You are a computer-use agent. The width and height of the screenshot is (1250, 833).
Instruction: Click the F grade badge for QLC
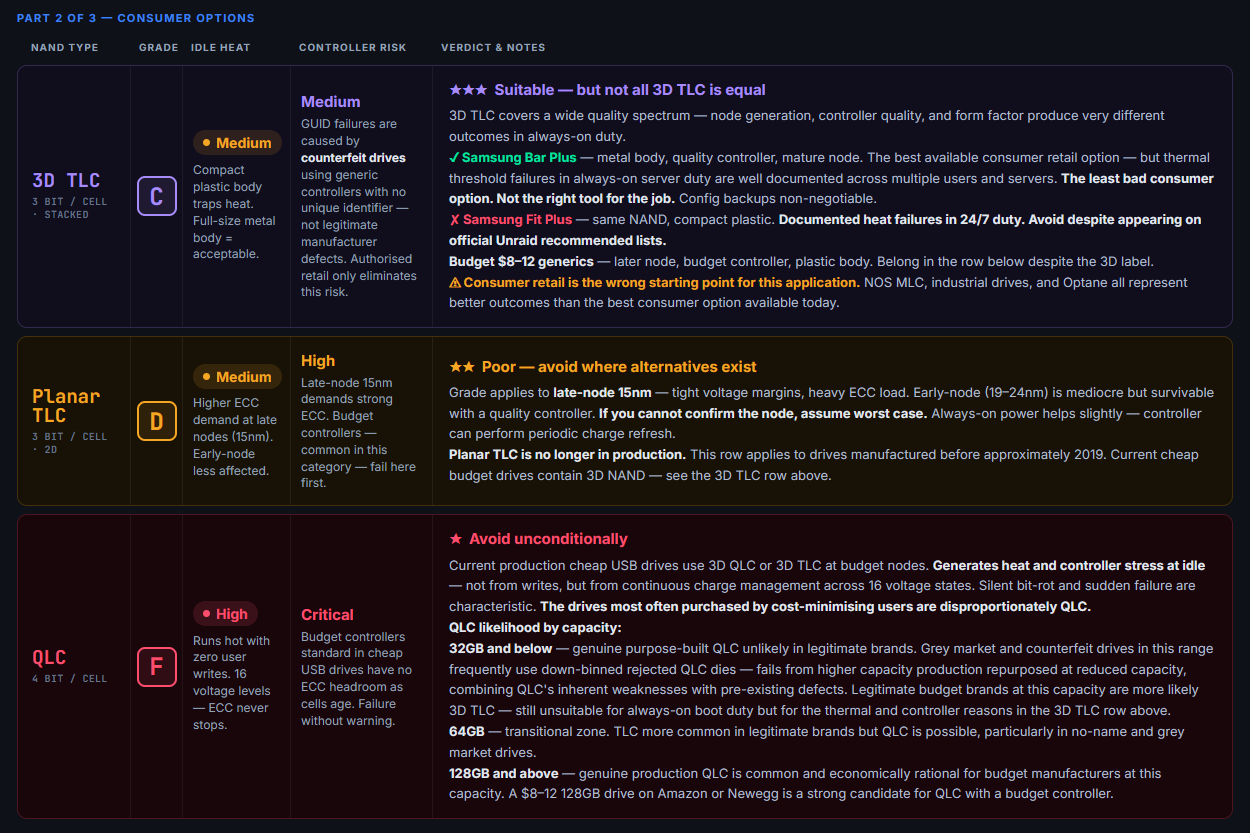(156, 666)
